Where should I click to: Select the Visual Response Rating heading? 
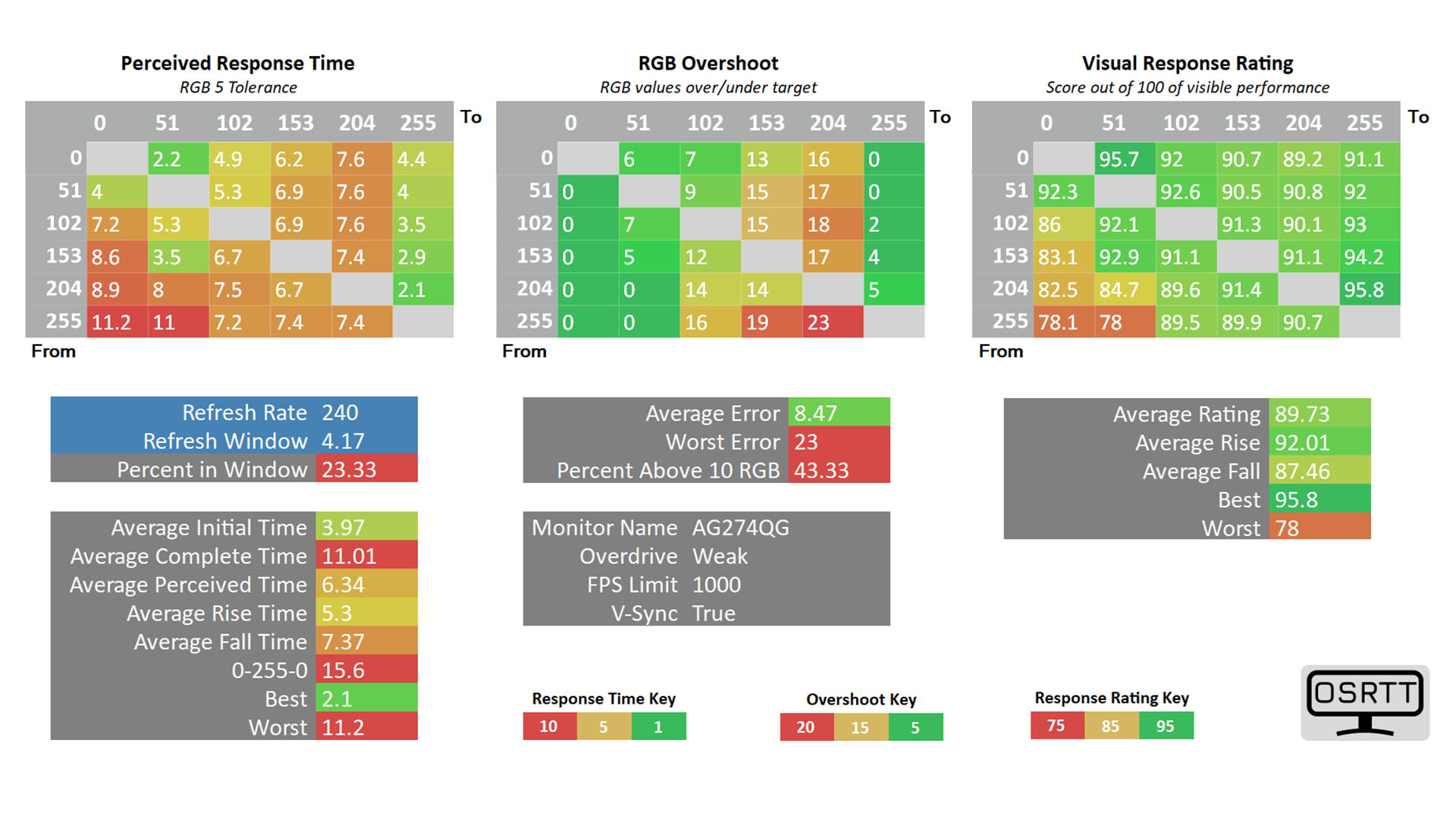(x=1187, y=63)
